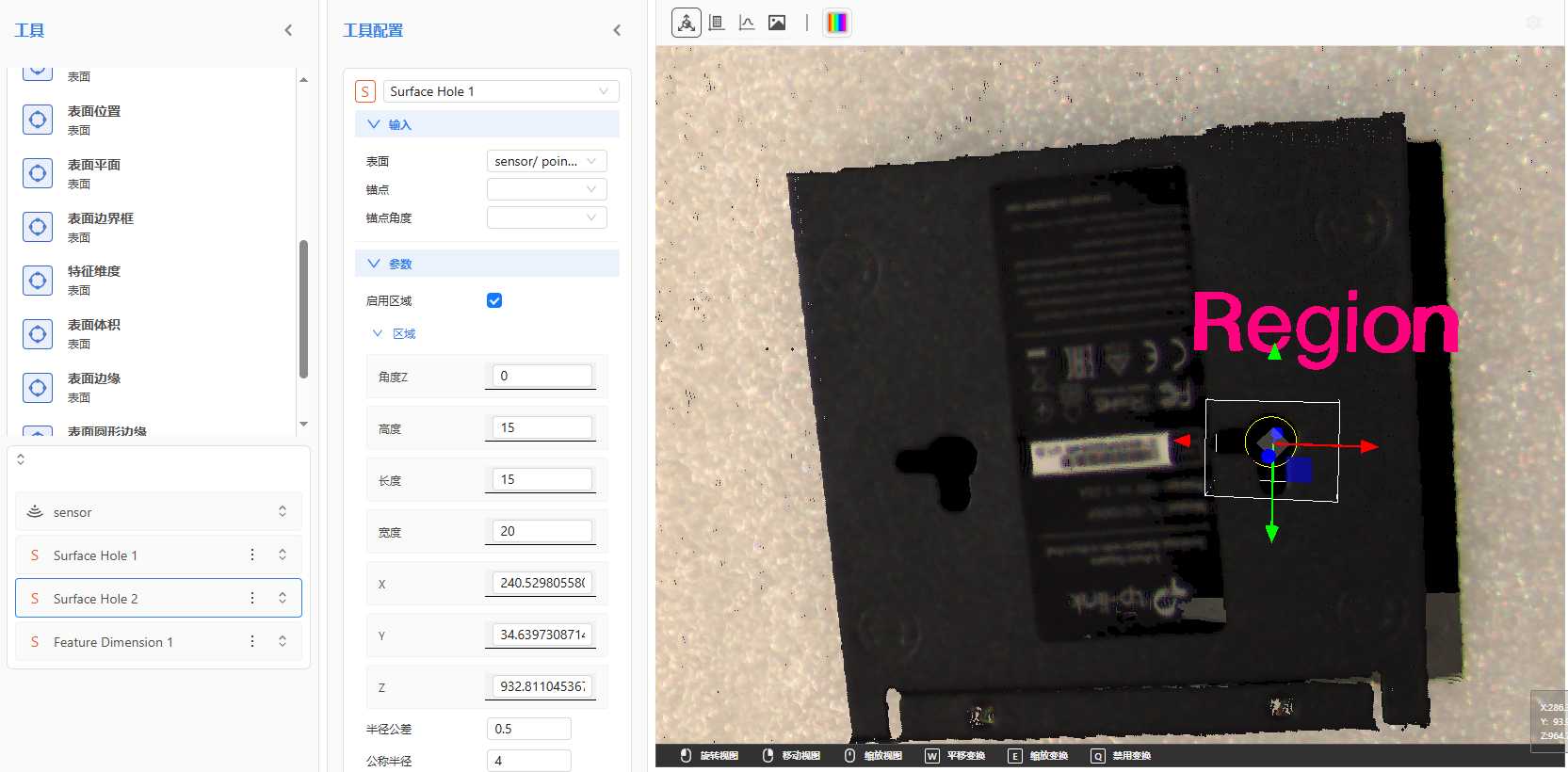Image resolution: width=1568 pixels, height=772 pixels.
Task: Click the 公称半径 input field
Action: point(529,761)
